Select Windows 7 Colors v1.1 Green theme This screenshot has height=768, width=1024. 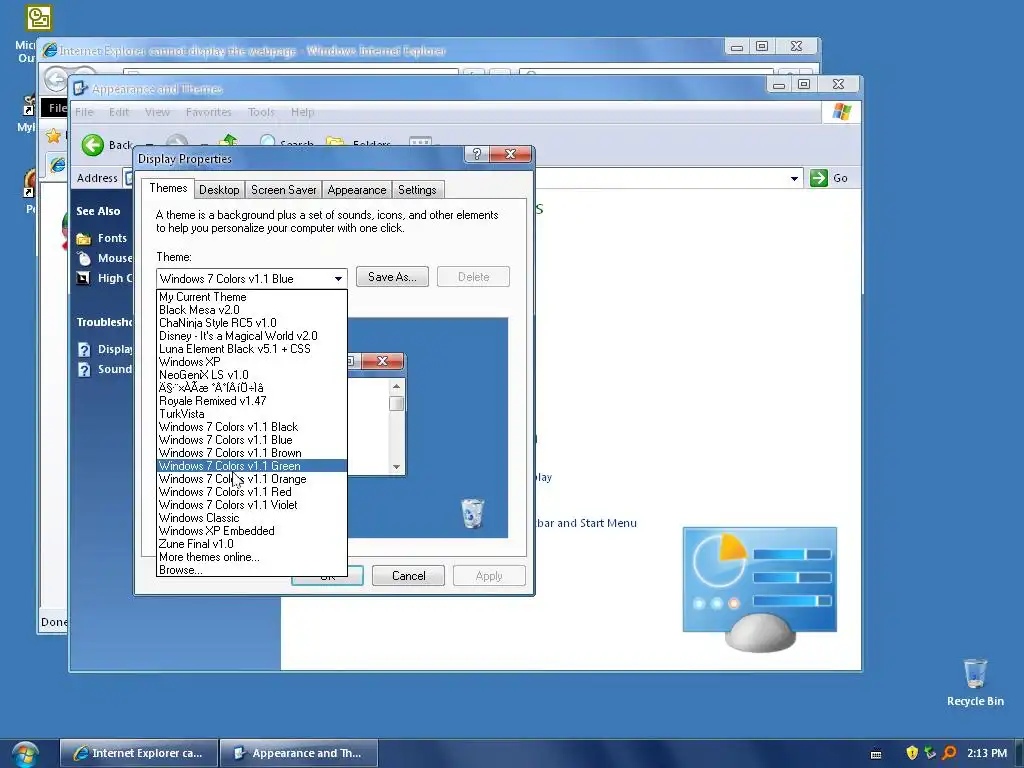251,466
